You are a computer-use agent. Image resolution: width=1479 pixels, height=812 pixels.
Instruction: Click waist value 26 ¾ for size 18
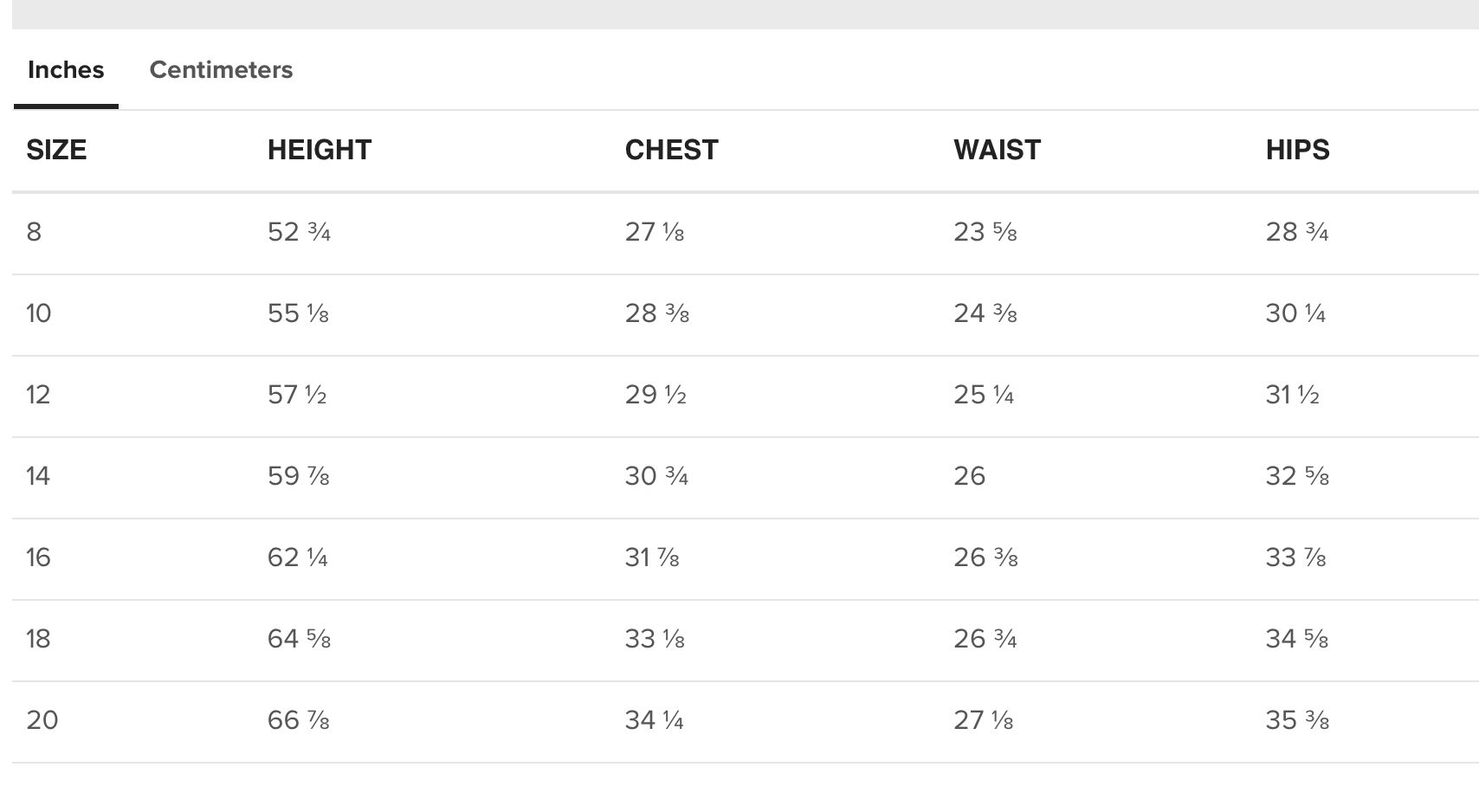[x=985, y=639]
